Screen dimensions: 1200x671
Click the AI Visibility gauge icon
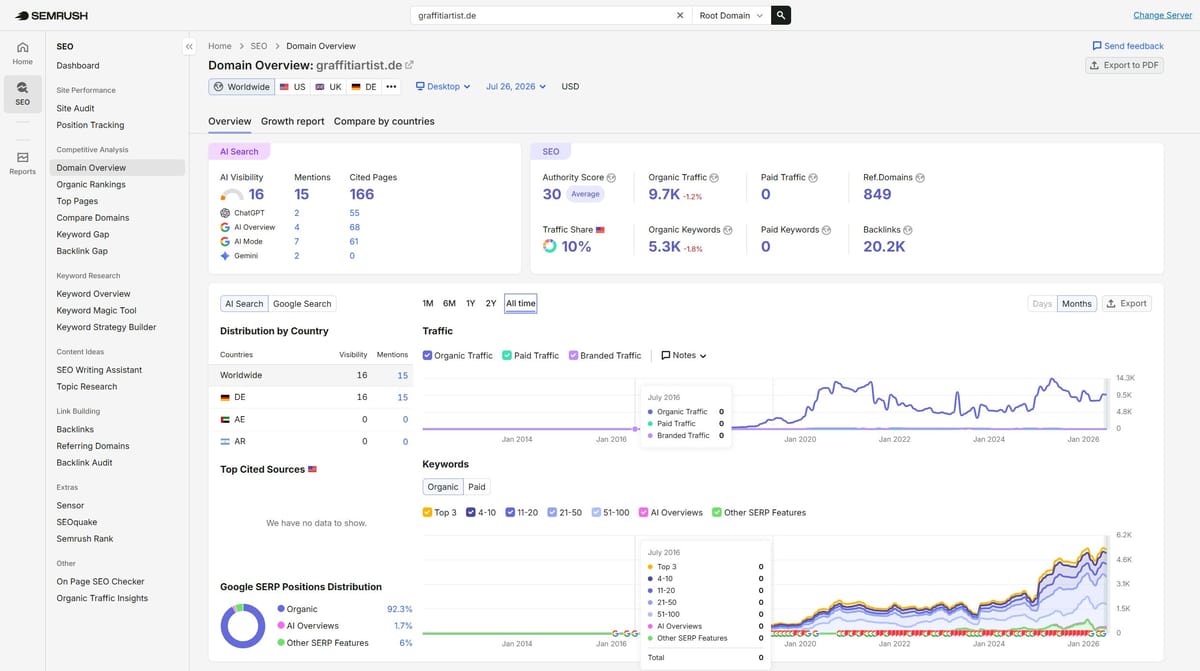232,196
